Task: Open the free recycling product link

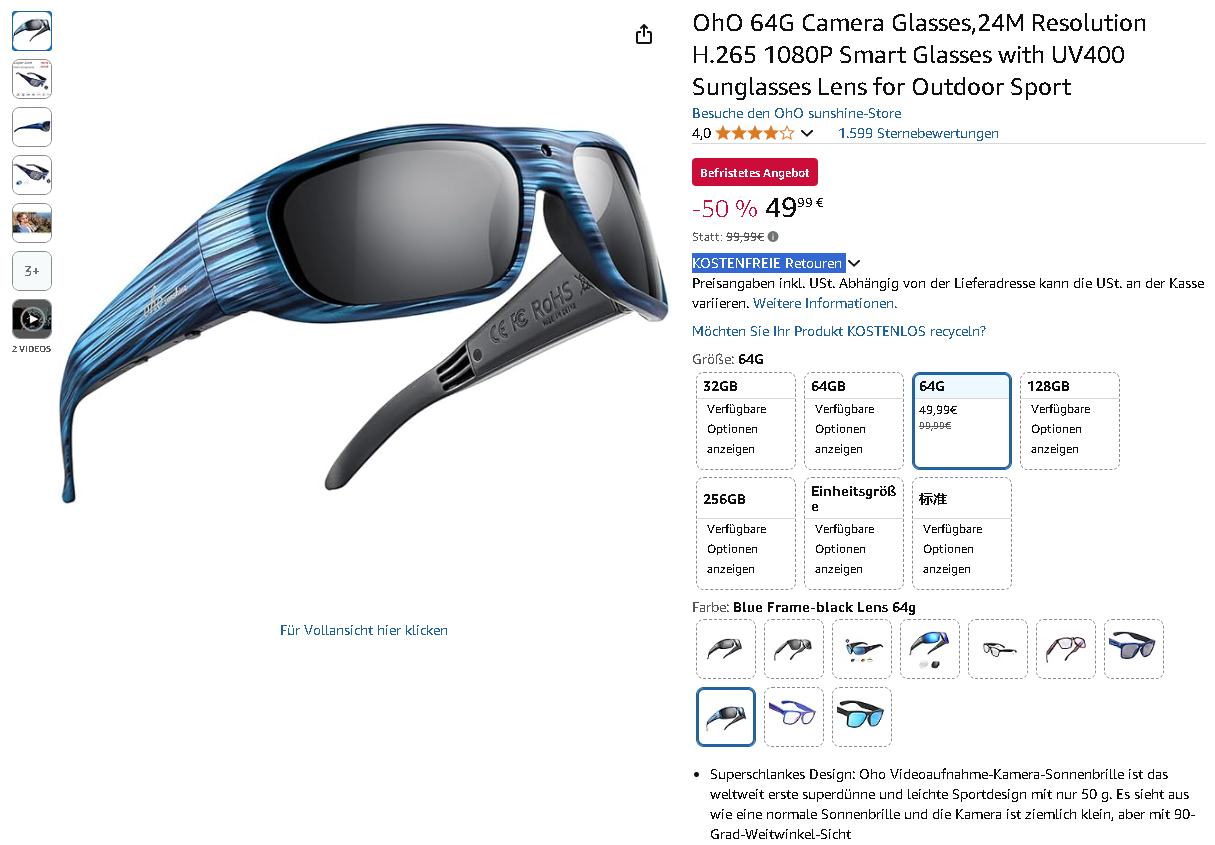Action: 839,331
